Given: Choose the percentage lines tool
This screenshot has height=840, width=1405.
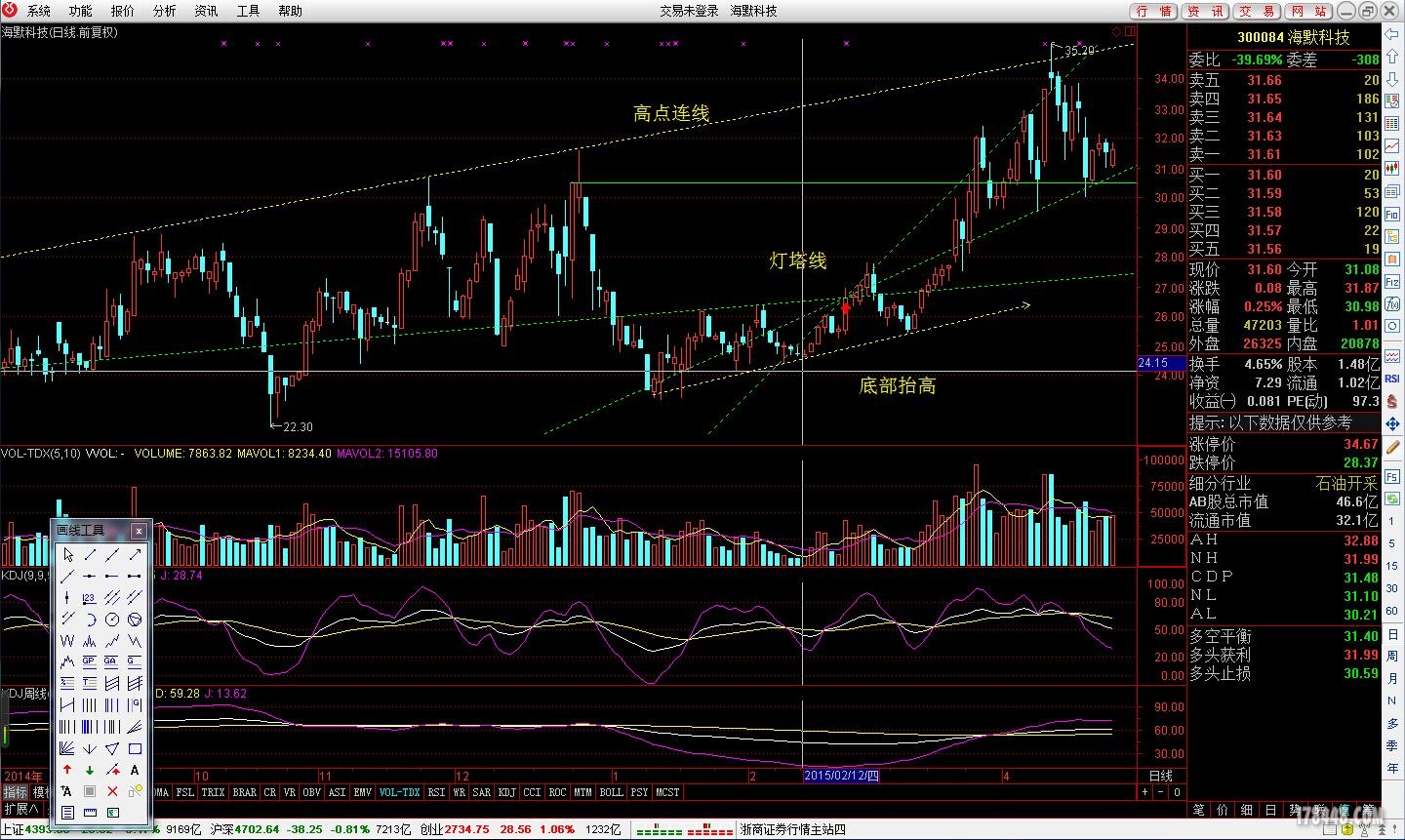Looking at the screenshot, I should pyautogui.click(x=68, y=683).
